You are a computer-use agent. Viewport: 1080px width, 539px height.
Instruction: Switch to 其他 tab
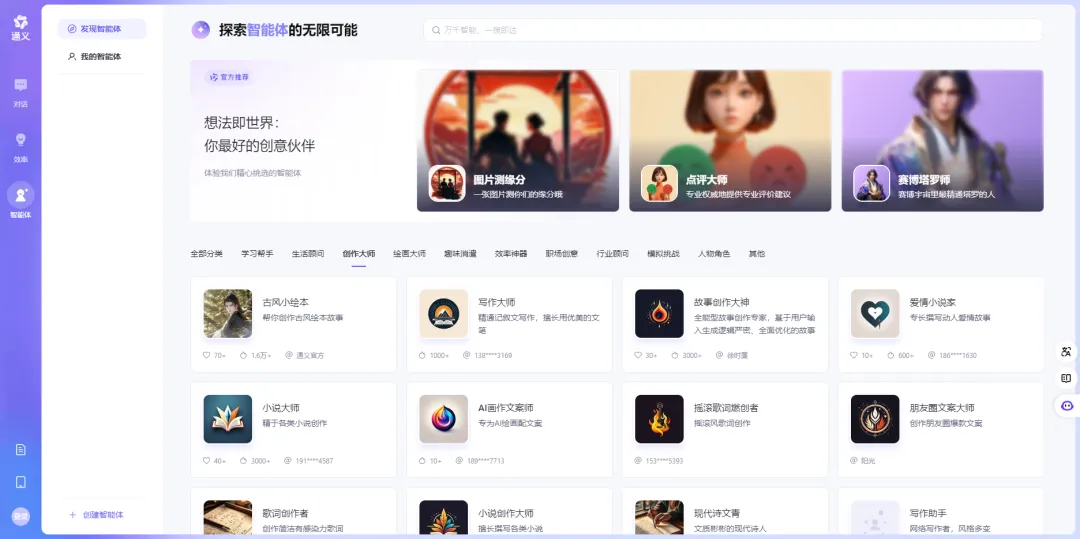point(756,254)
